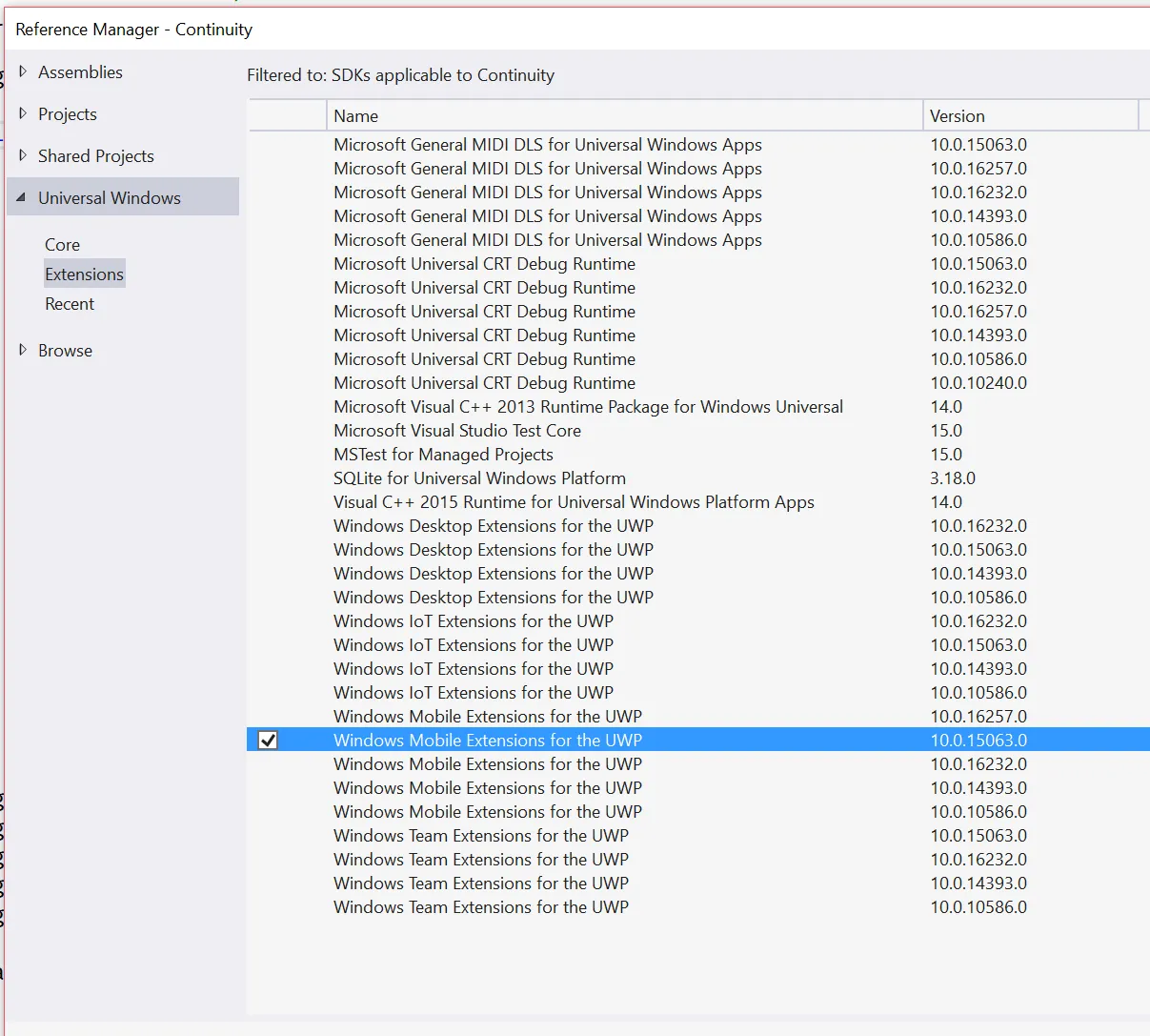Screen dimensions: 1150x1036
Task: Expand the Shared Projects node arrow
Action: [x=23, y=155]
